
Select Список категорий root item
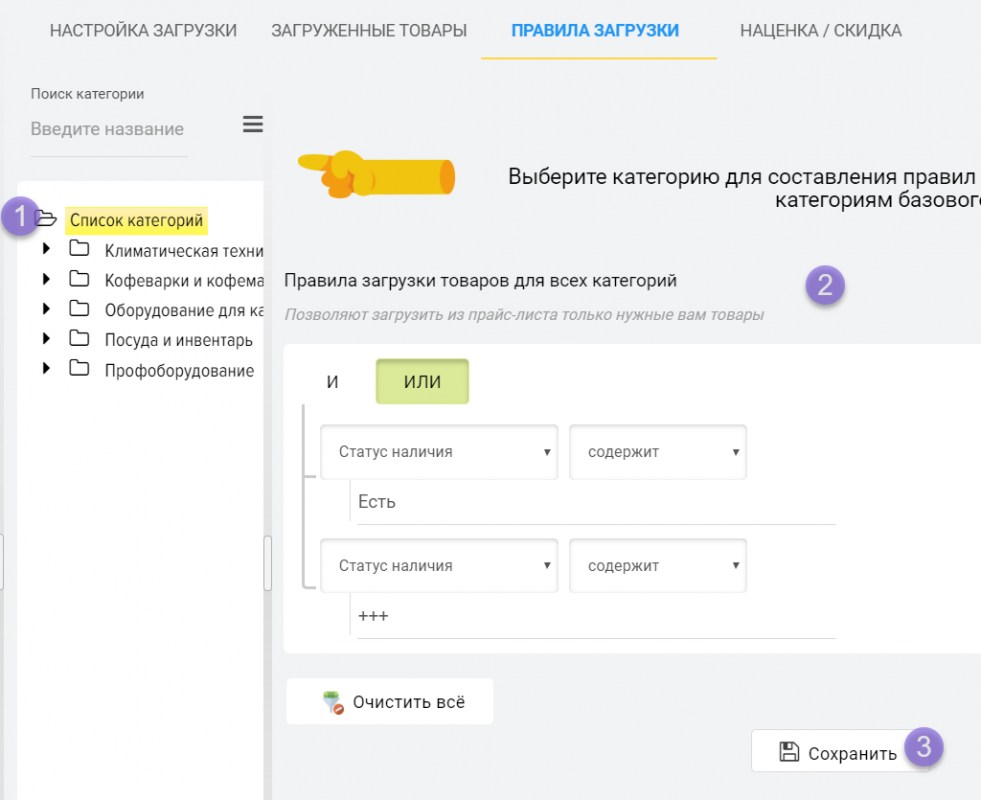click(x=136, y=220)
